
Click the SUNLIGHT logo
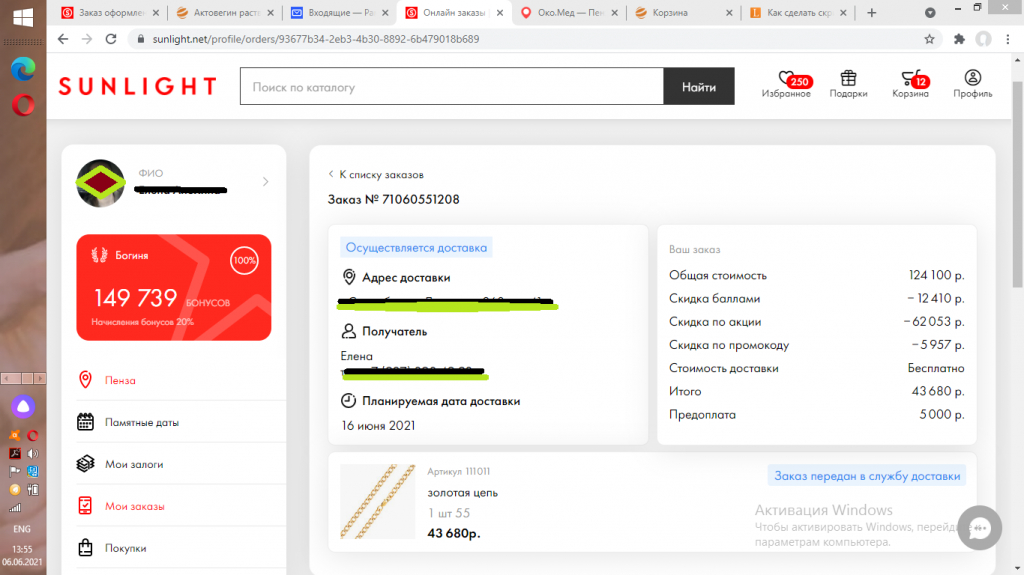click(x=137, y=86)
